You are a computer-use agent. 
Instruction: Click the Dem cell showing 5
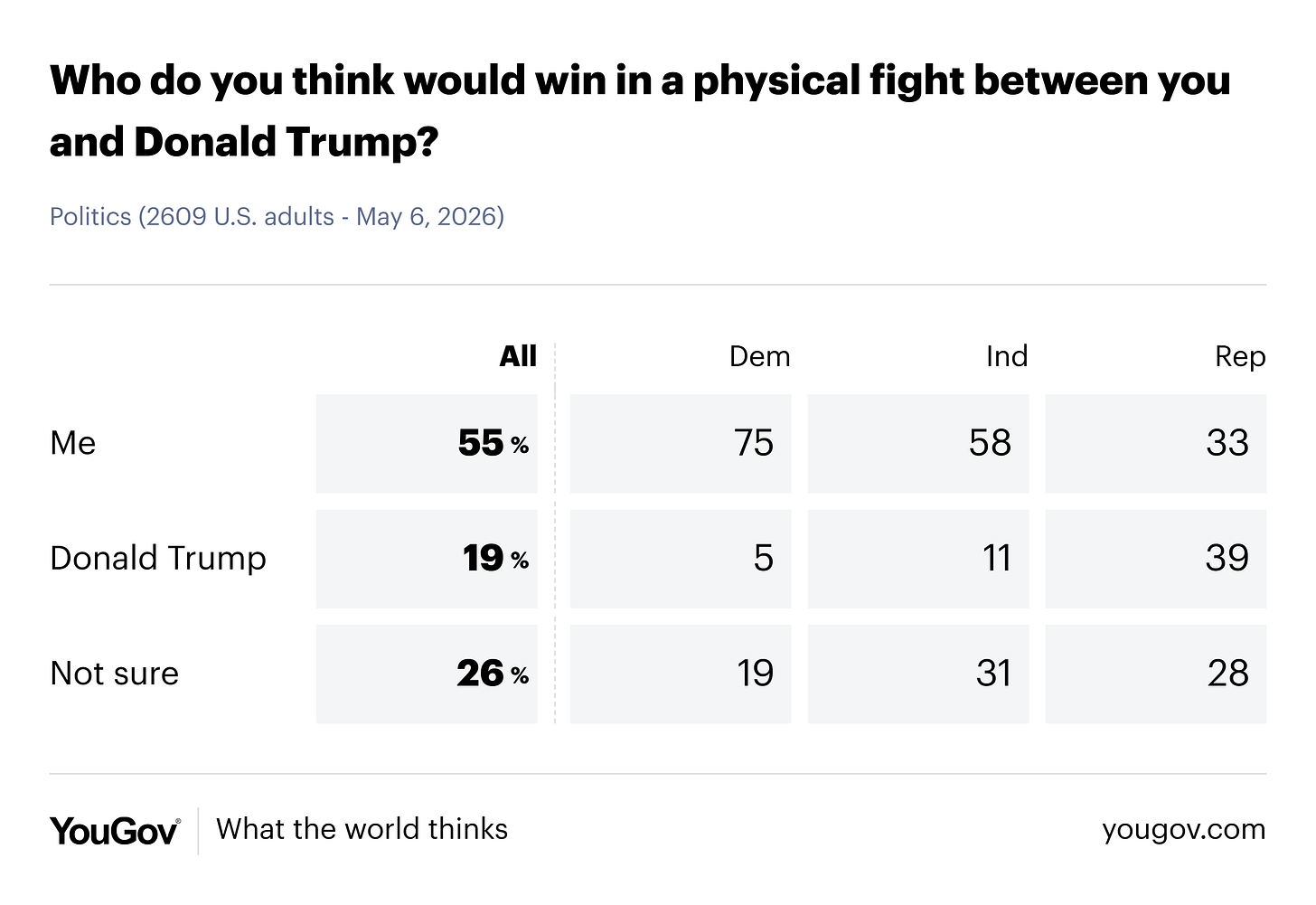point(681,558)
